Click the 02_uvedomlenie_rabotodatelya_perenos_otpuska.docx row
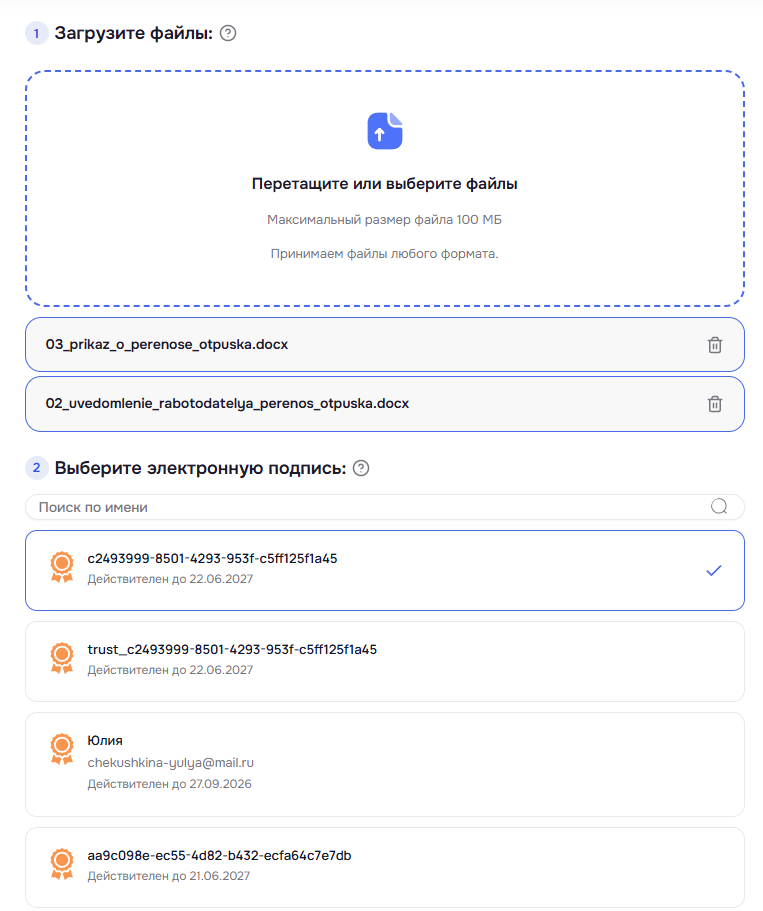 (385, 404)
